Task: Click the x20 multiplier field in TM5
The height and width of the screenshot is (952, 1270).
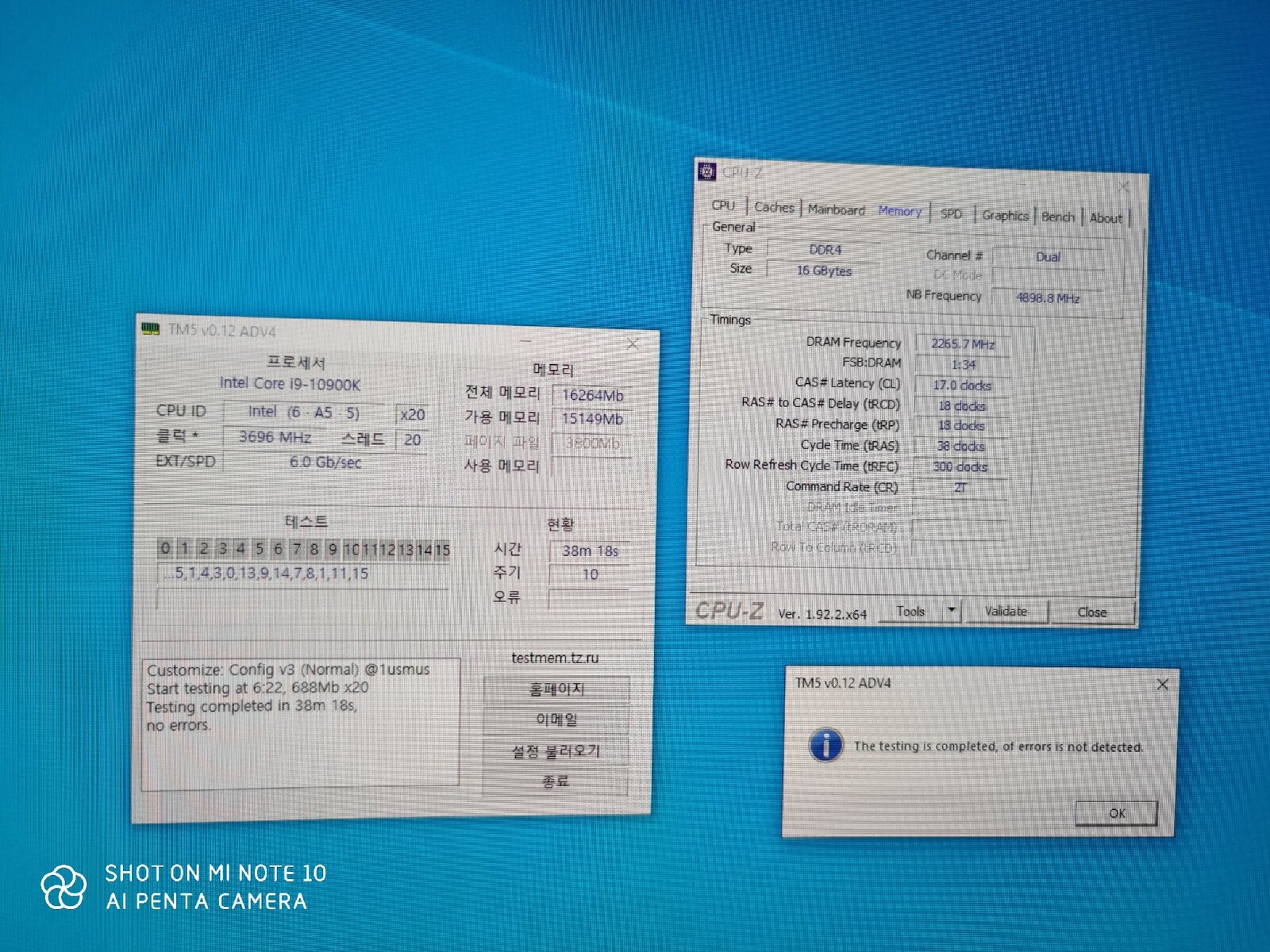Action: pos(412,414)
